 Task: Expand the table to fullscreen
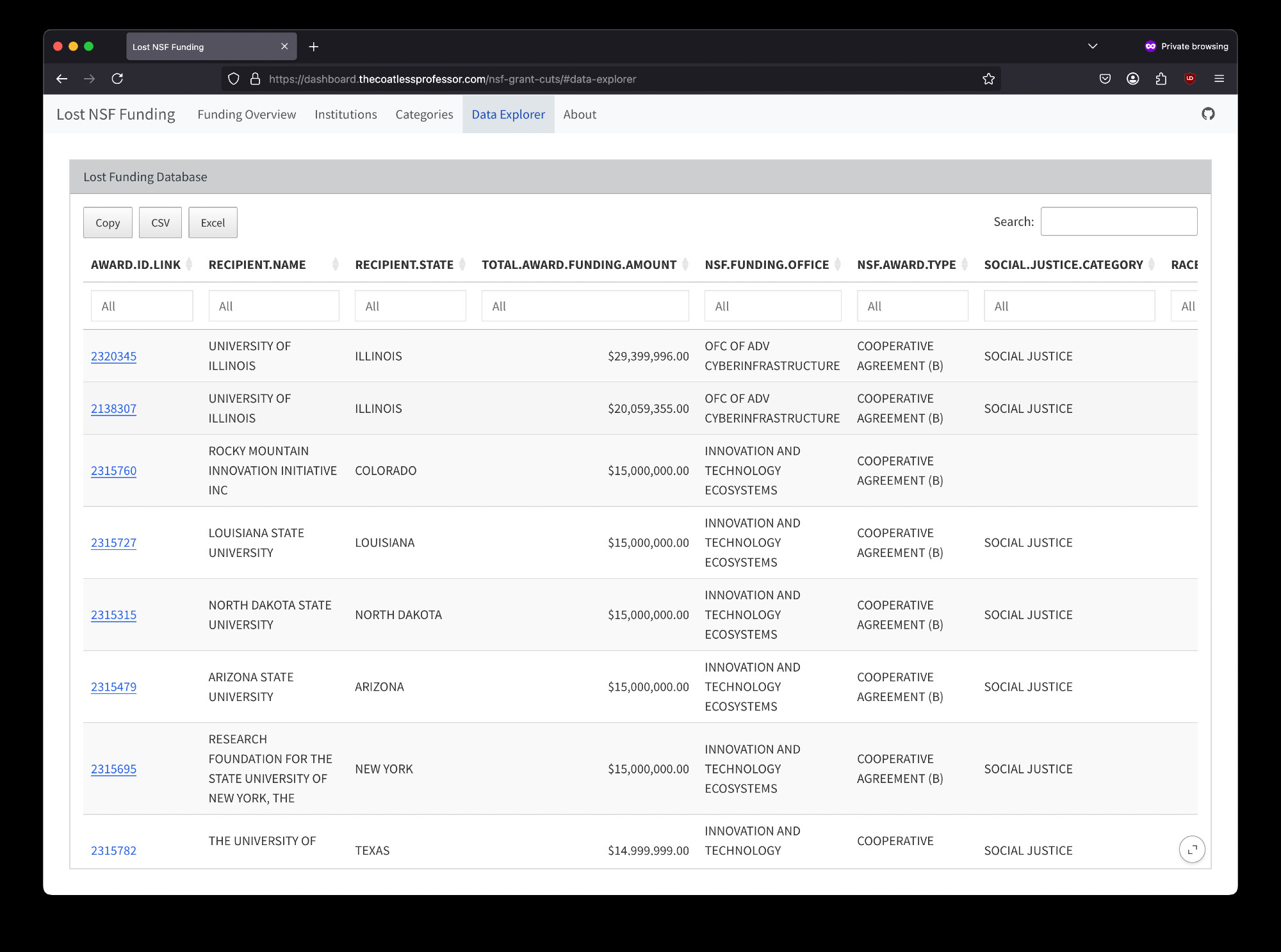pyautogui.click(x=1192, y=850)
